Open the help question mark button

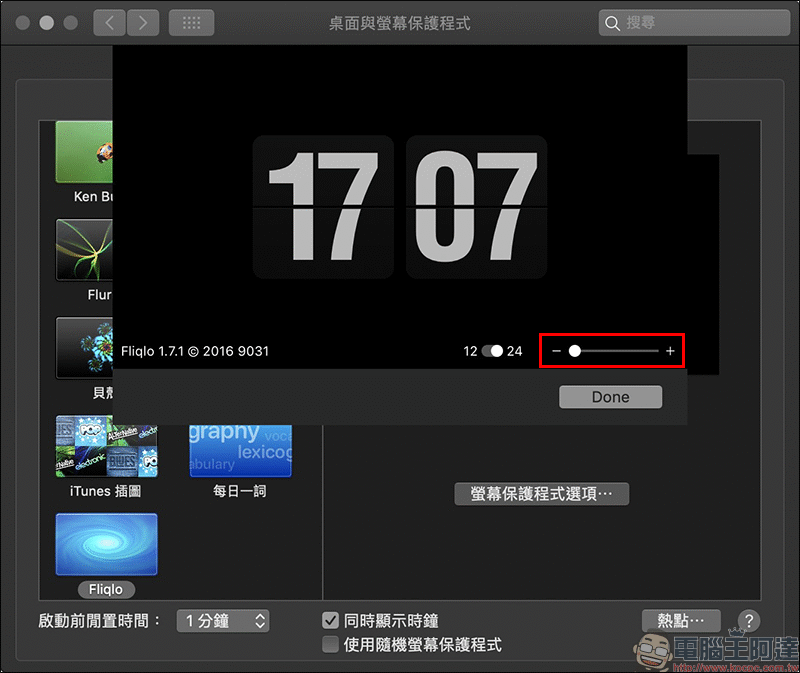[748, 621]
